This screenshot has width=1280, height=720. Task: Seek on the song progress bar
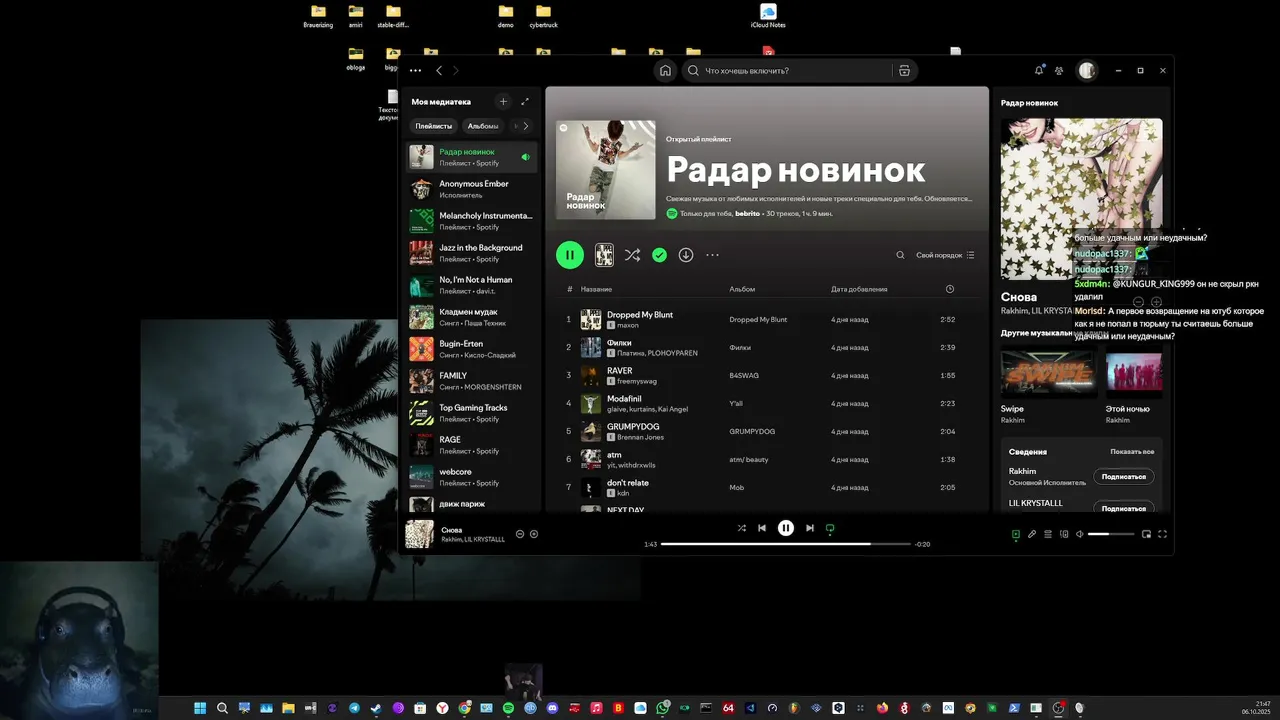(x=786, y=544)
